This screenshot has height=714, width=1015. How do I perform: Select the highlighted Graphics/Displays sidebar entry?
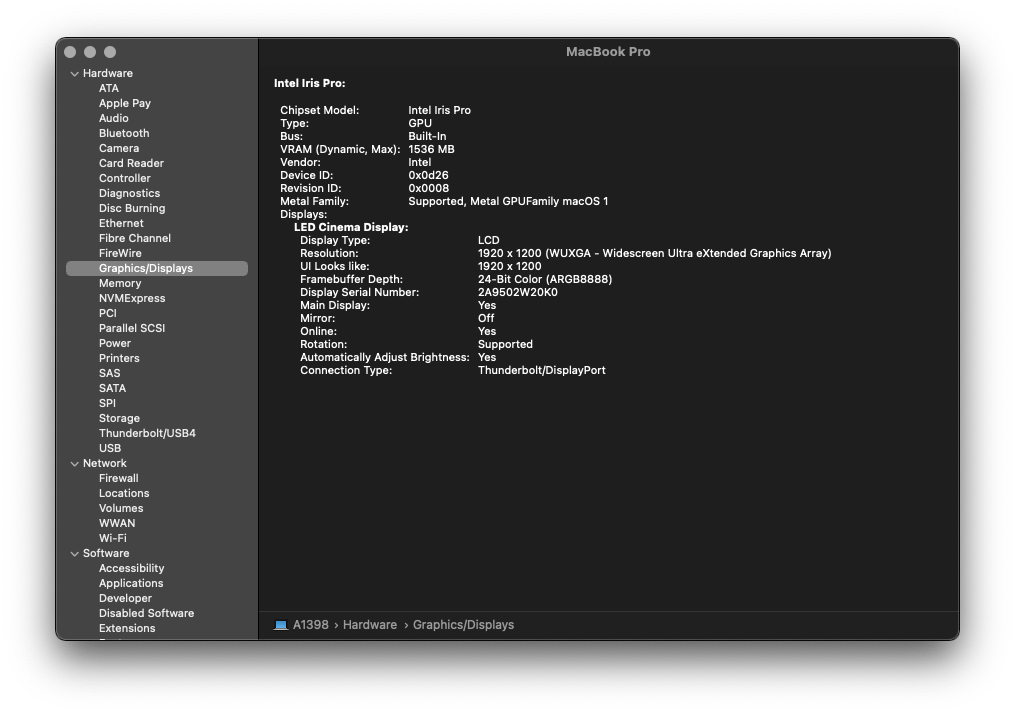point(157,268)
